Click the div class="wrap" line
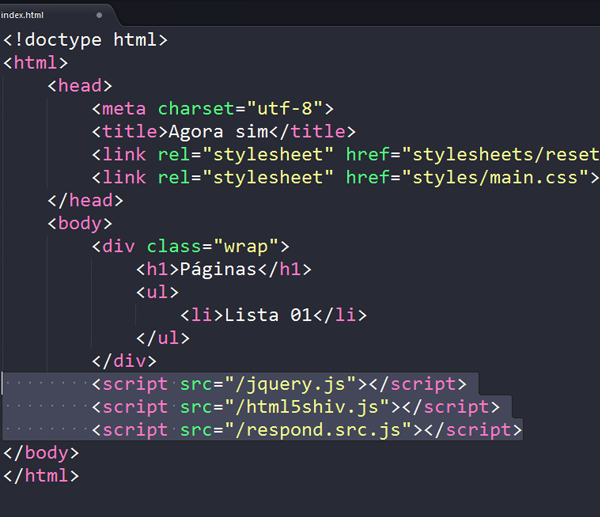600x517 pixels. click(191, 246)
